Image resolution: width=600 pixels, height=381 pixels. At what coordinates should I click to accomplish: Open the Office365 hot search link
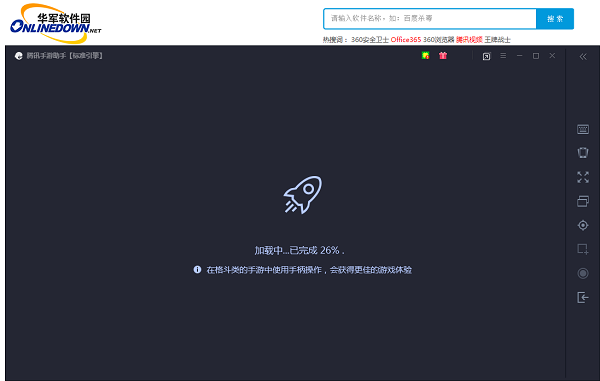point(406,39)
